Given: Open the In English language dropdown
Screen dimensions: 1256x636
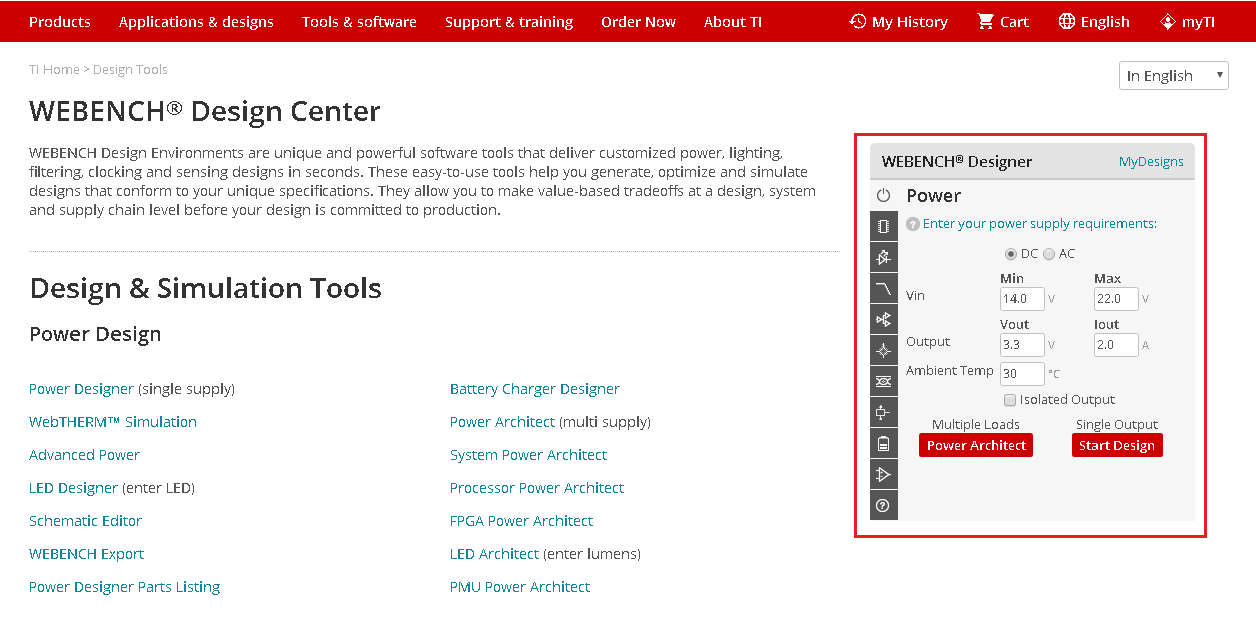Looking at the screenshot, I should click(x=1174, y=75).
